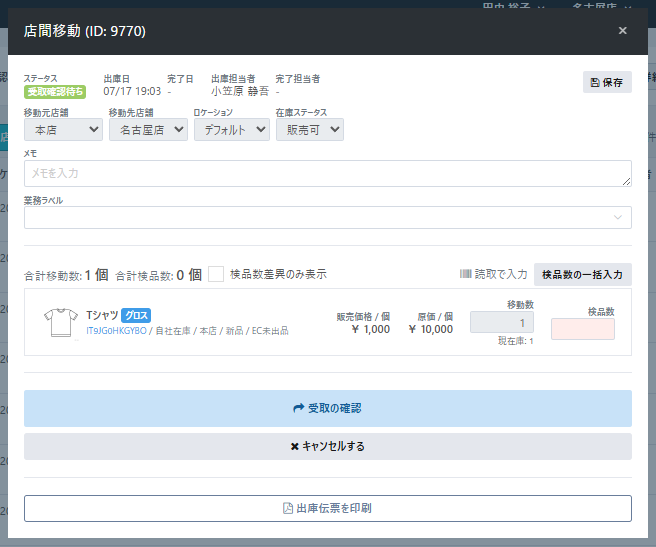Click the 合計移動数 1 個 summary text
The image size is (656, 547).
[x=66, y=275]
